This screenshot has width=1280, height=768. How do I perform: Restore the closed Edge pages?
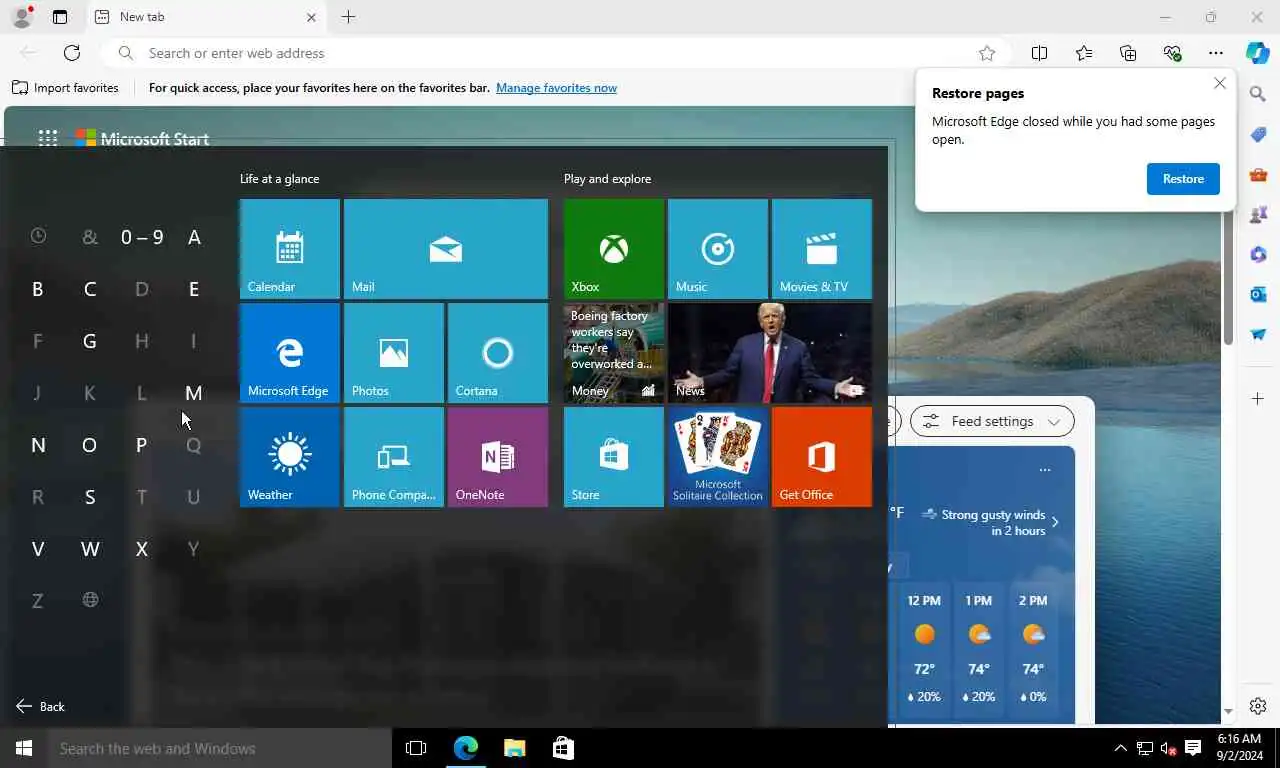tap(1183, 179)
